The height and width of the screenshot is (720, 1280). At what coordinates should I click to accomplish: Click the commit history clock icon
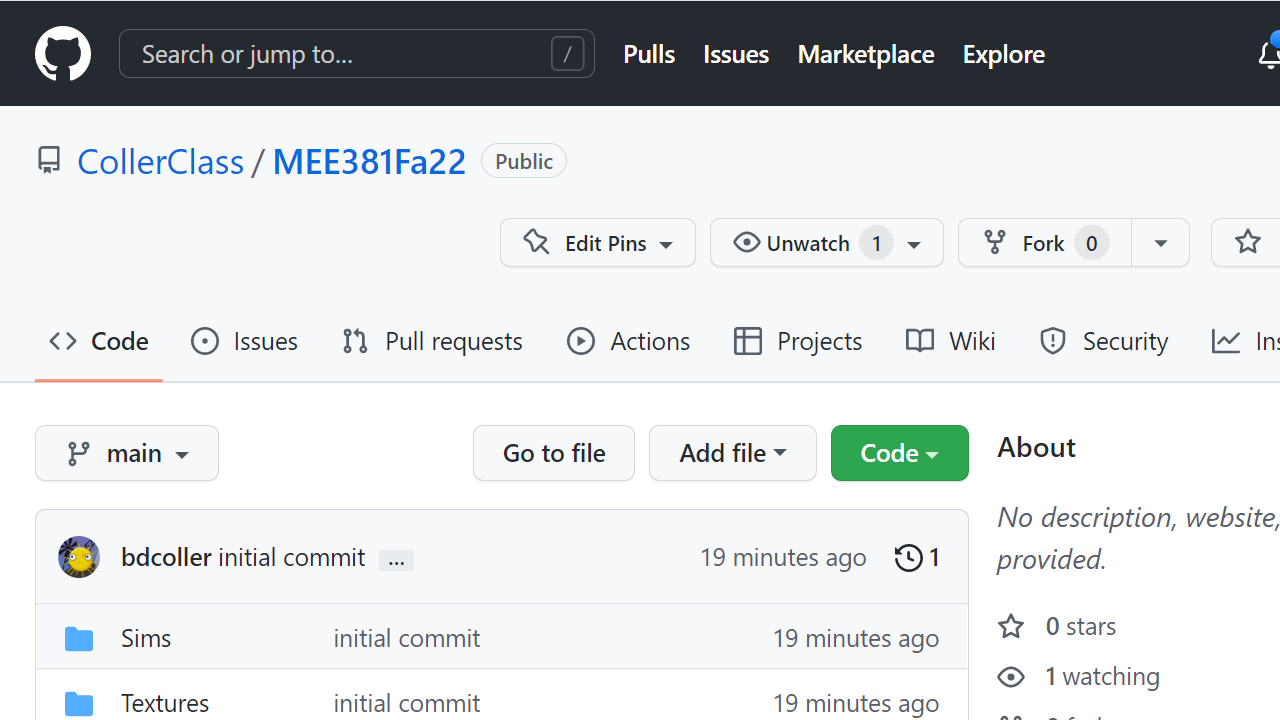(908, 557)
